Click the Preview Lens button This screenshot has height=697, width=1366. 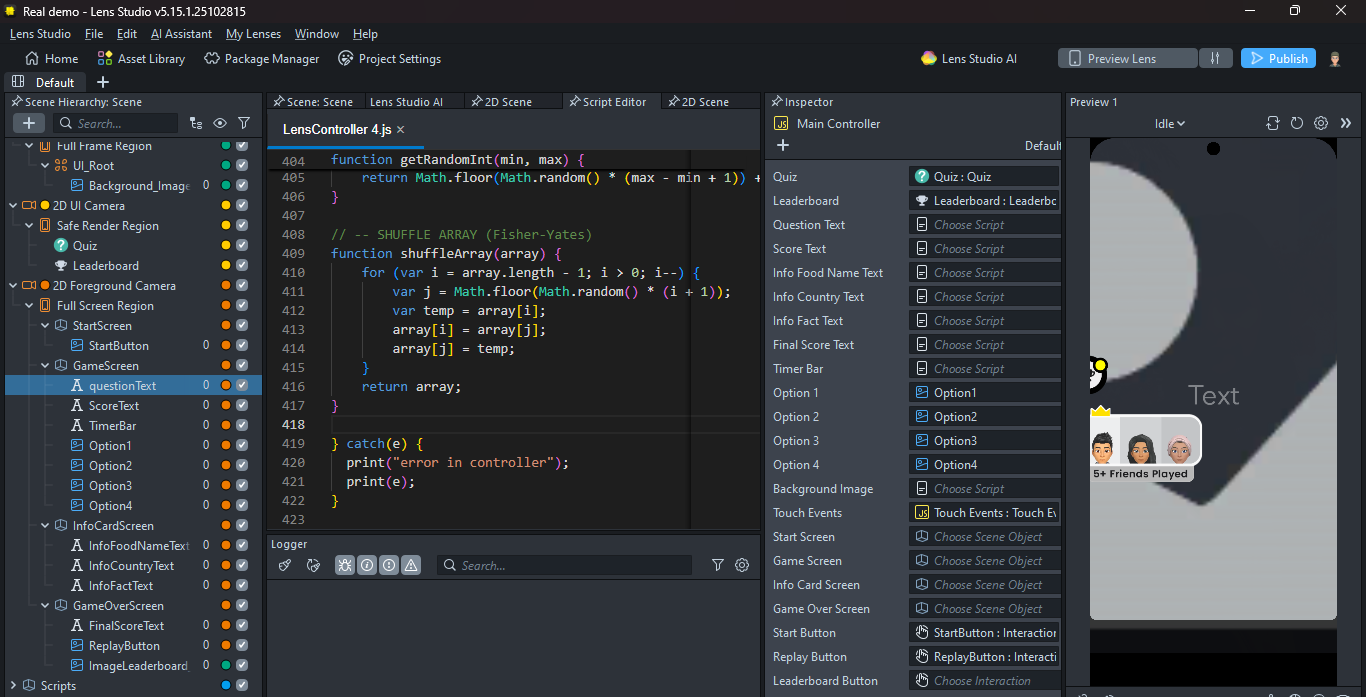click(x=1127, y=58)
